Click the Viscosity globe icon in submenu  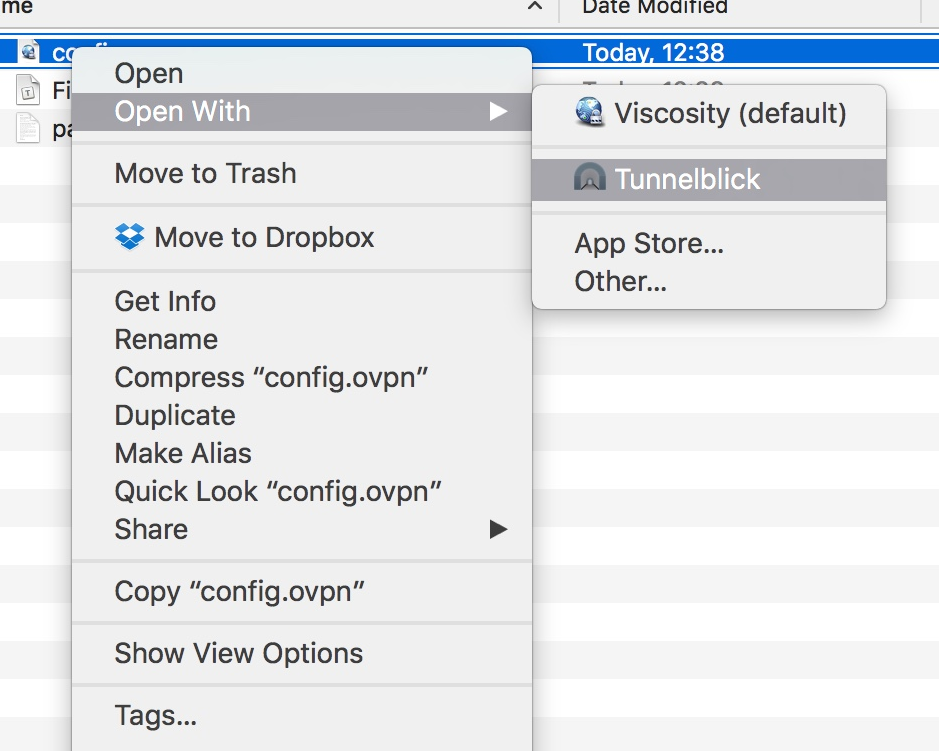(590, 112)
